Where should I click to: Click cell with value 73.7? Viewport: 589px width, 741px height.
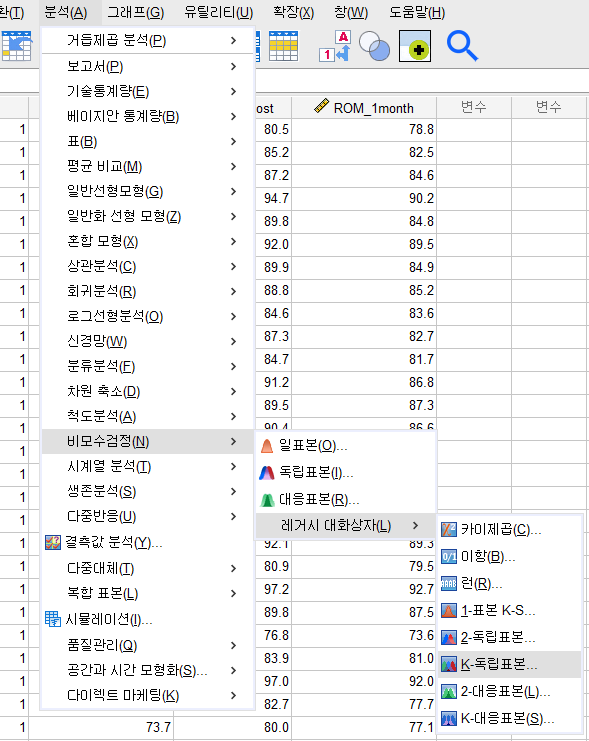coord(101,727)
